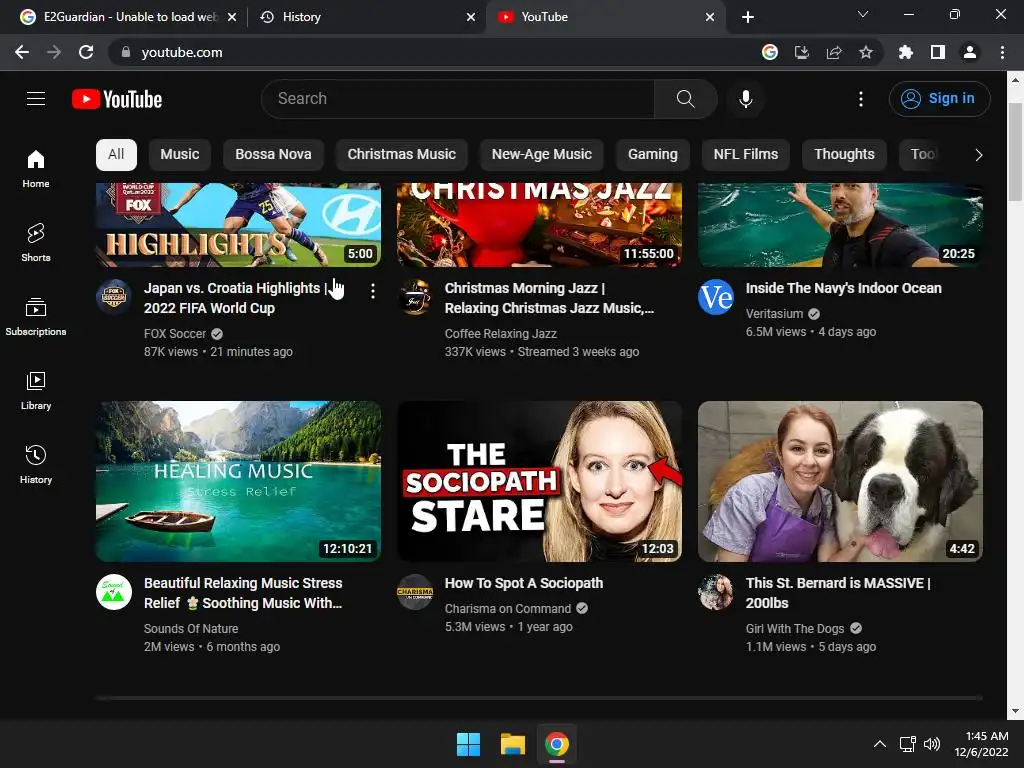
Task: Click the search magnifier button
Action: (x=685, y=99)
